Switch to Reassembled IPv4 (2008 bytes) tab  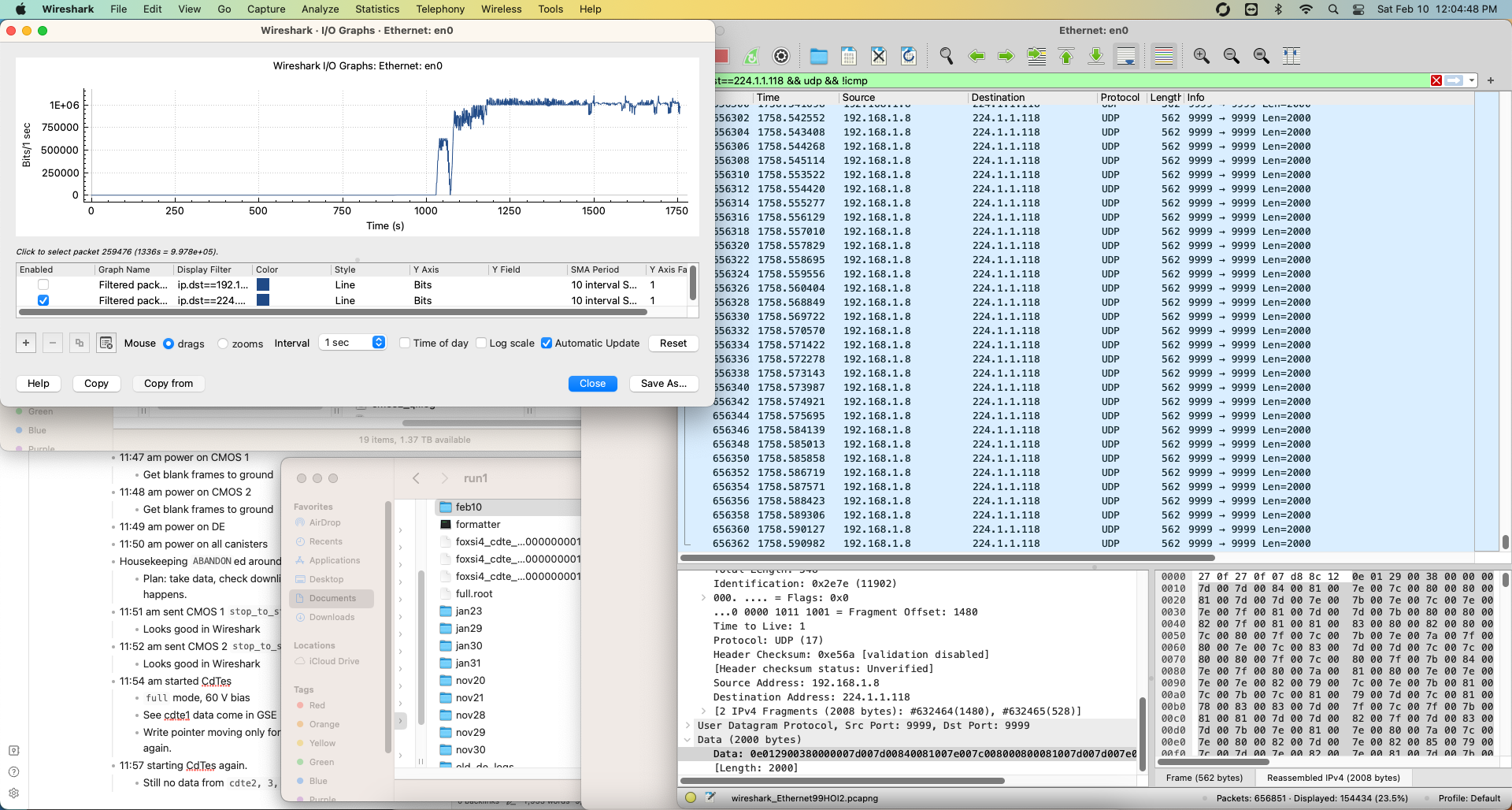[x=1333, y=778]
